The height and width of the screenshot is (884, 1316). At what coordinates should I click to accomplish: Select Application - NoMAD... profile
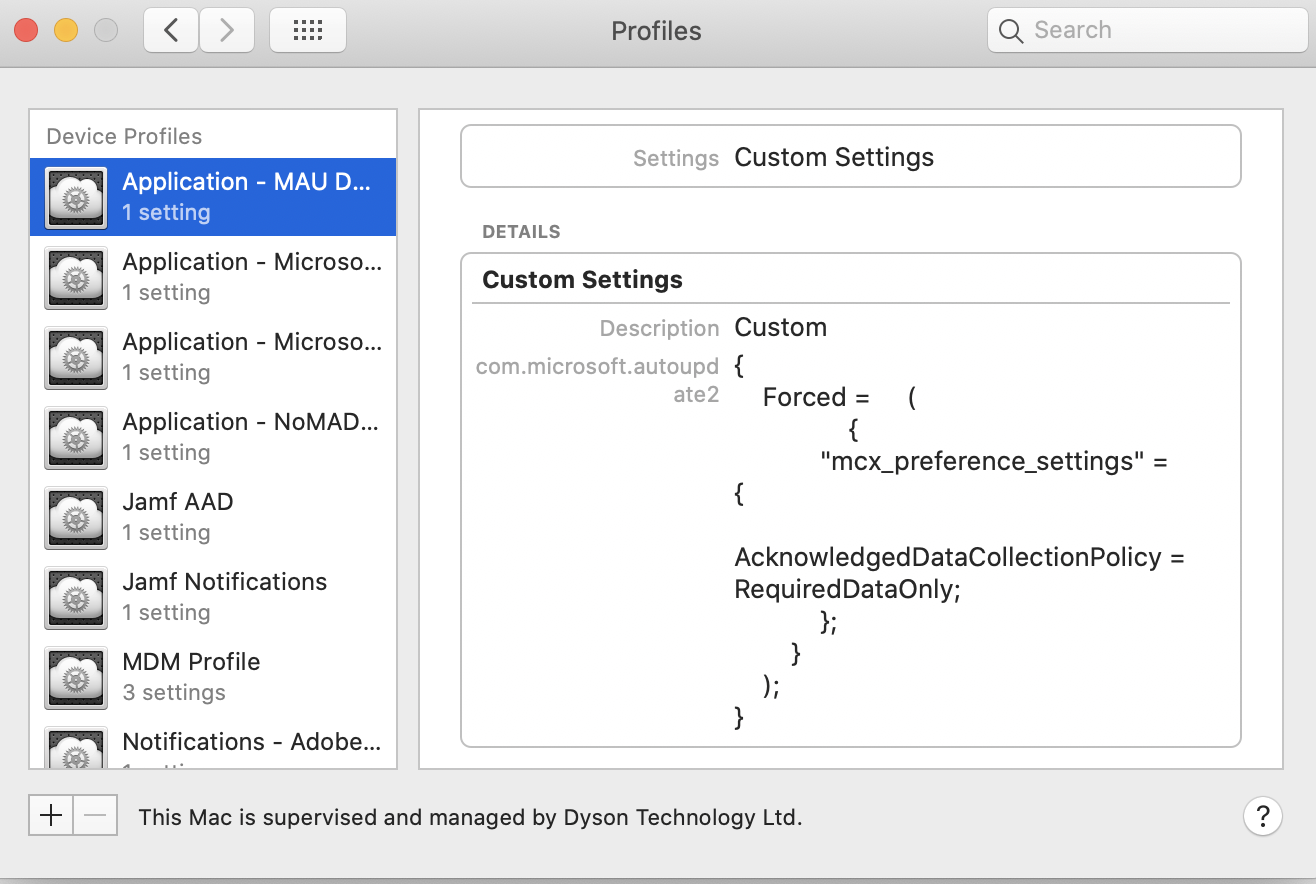pos(250,436)
